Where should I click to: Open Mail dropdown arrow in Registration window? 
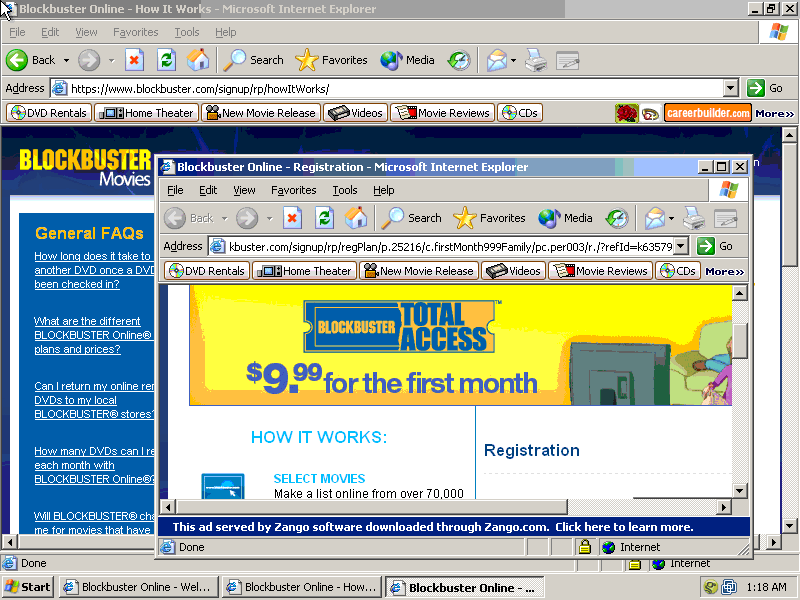click(x=671, y=218)
